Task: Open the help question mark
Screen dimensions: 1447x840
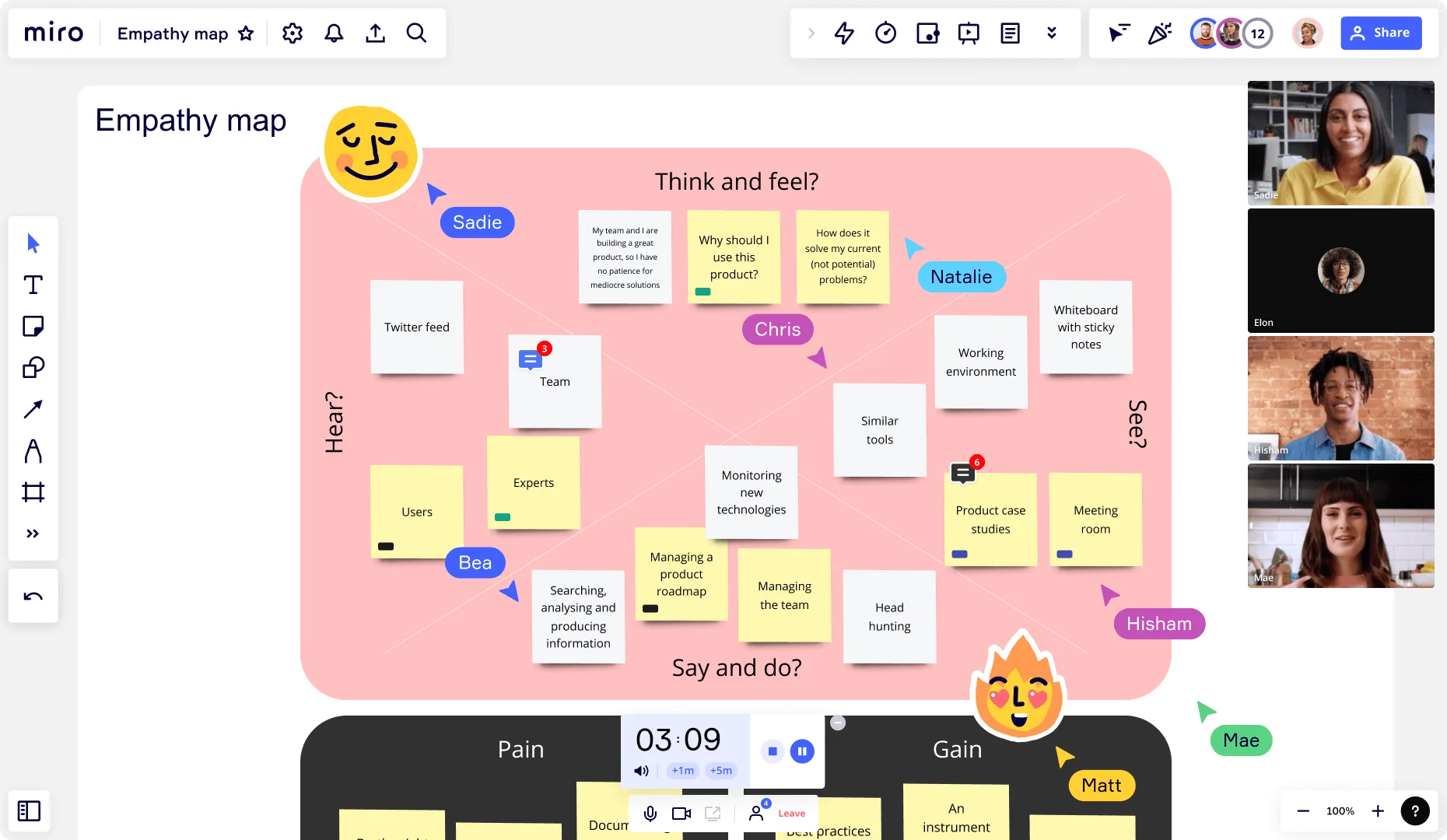Action: [1415, 810]
